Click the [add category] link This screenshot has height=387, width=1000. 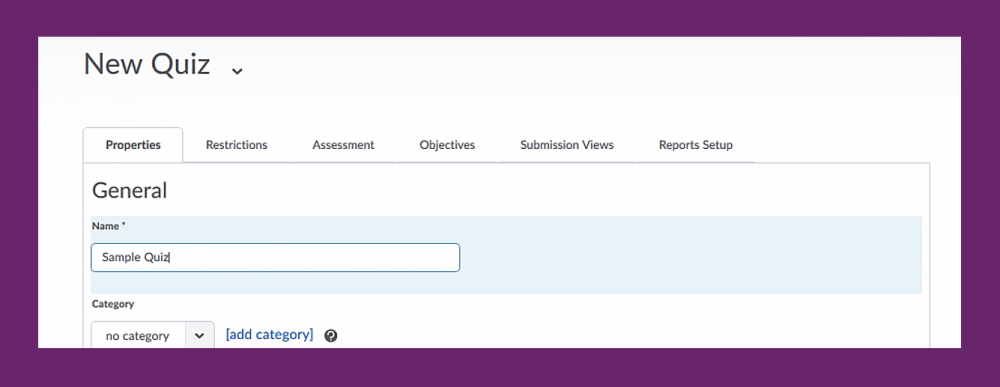coord(270,335)
